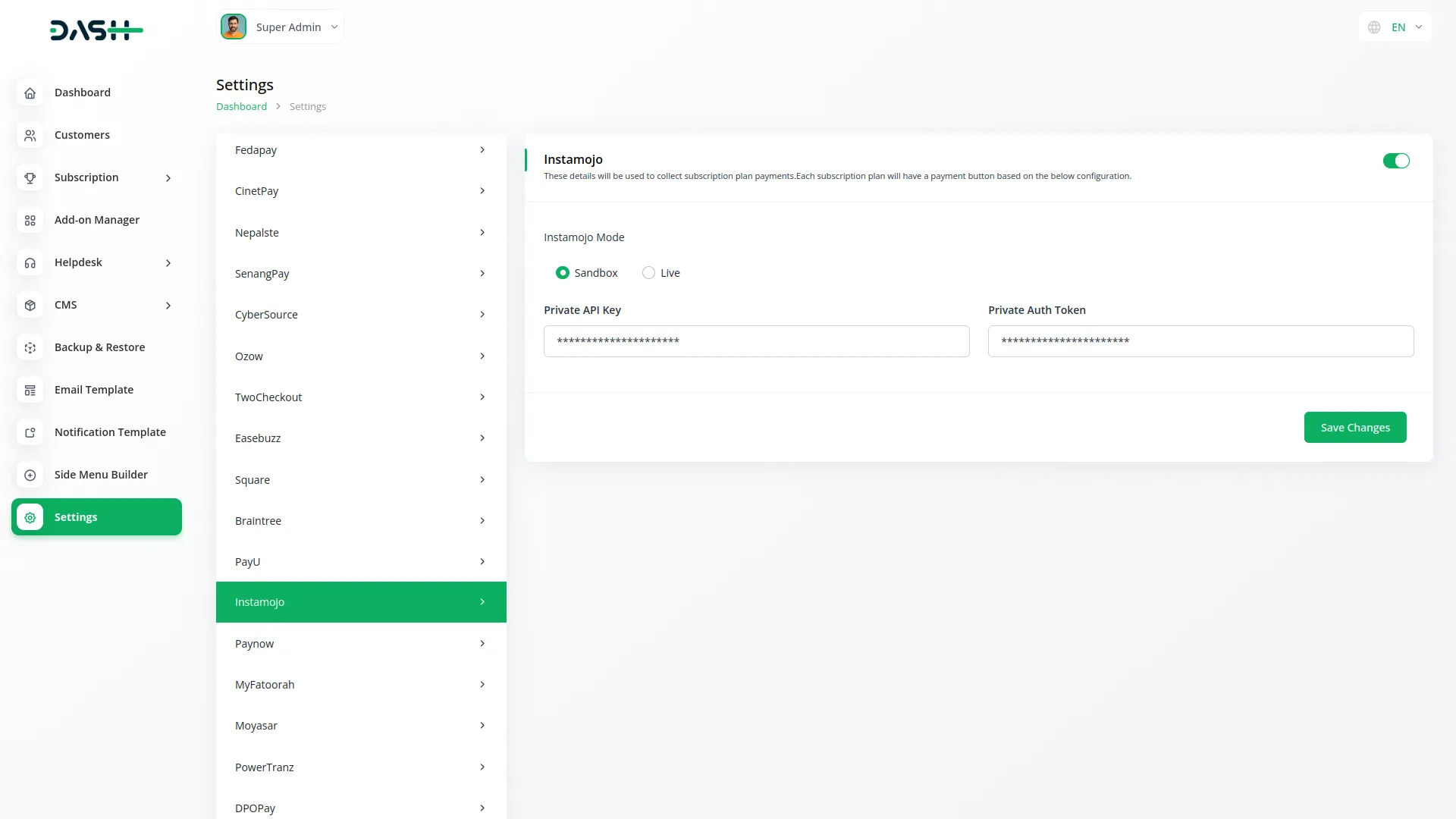Image resolution: width=1456 pixels, height=819 pixels.
Task: Select the Email Template icon
Action: [30, 390]
